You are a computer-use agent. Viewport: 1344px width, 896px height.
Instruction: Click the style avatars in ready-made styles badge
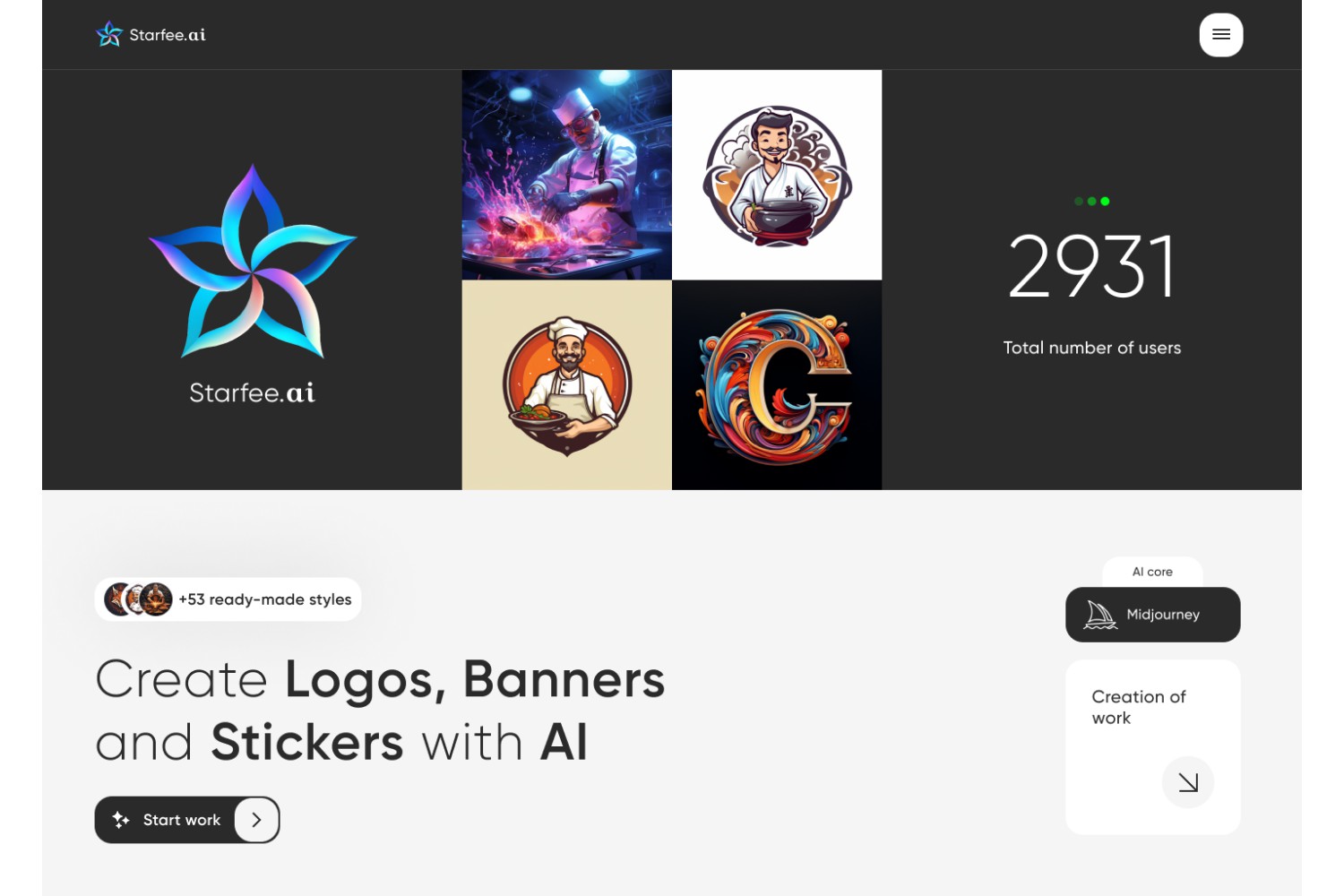[x=138, y=599]
